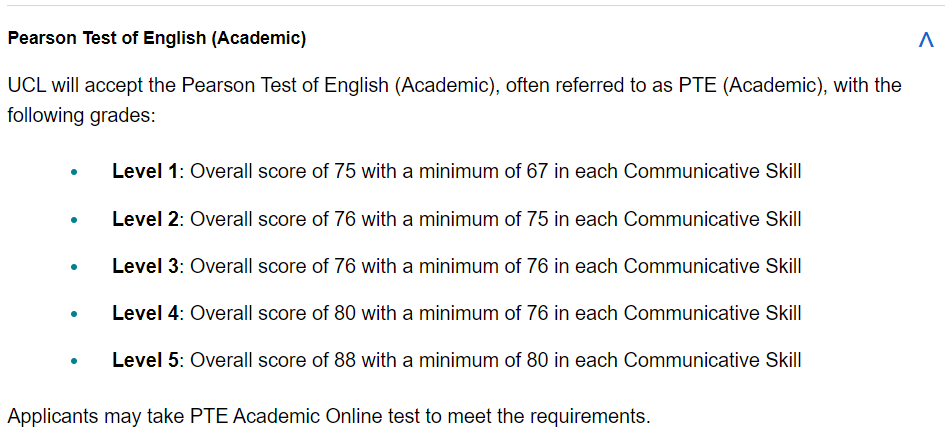949x439 pixels.
Task: Click the Pearson Test of English (Academic) heading
Action: click(156, 39)
